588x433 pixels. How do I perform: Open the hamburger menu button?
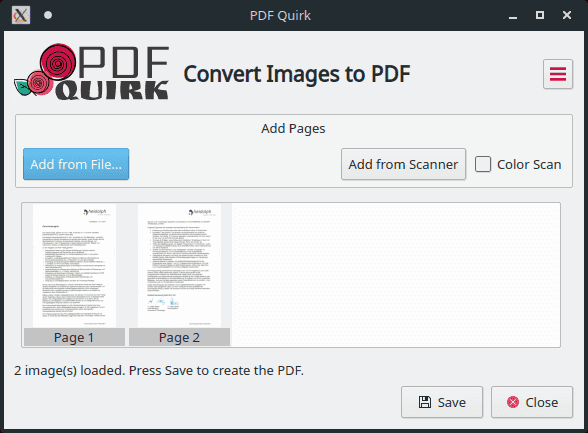(x=558, y=74)
